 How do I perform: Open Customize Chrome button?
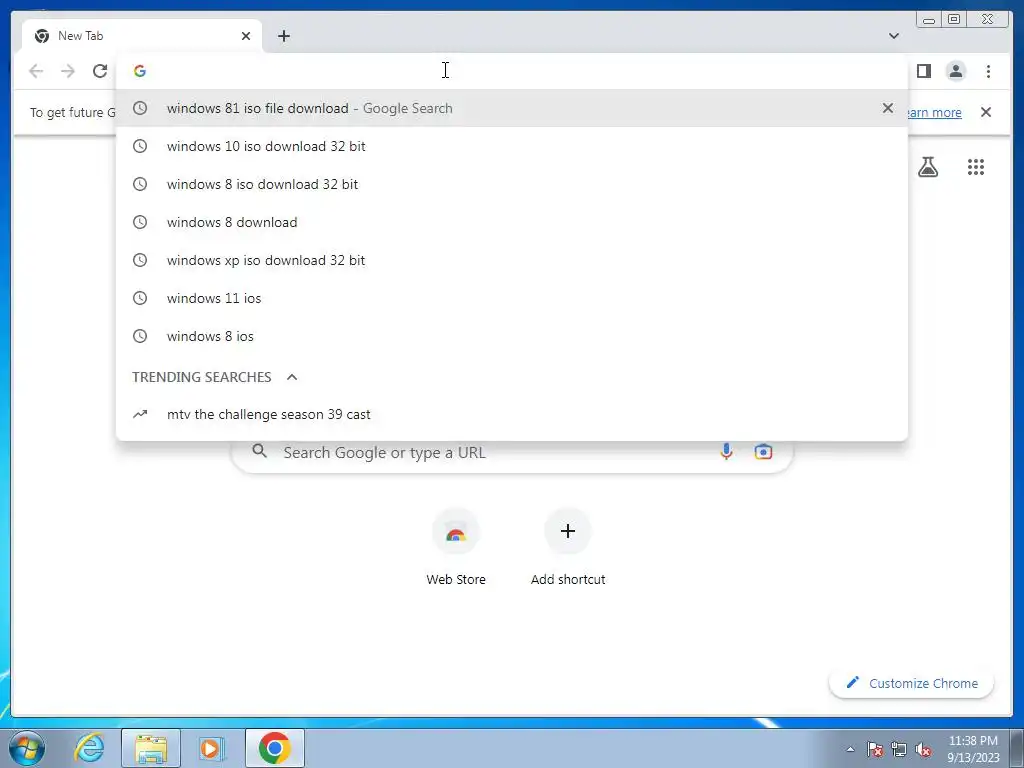(912, 683)
